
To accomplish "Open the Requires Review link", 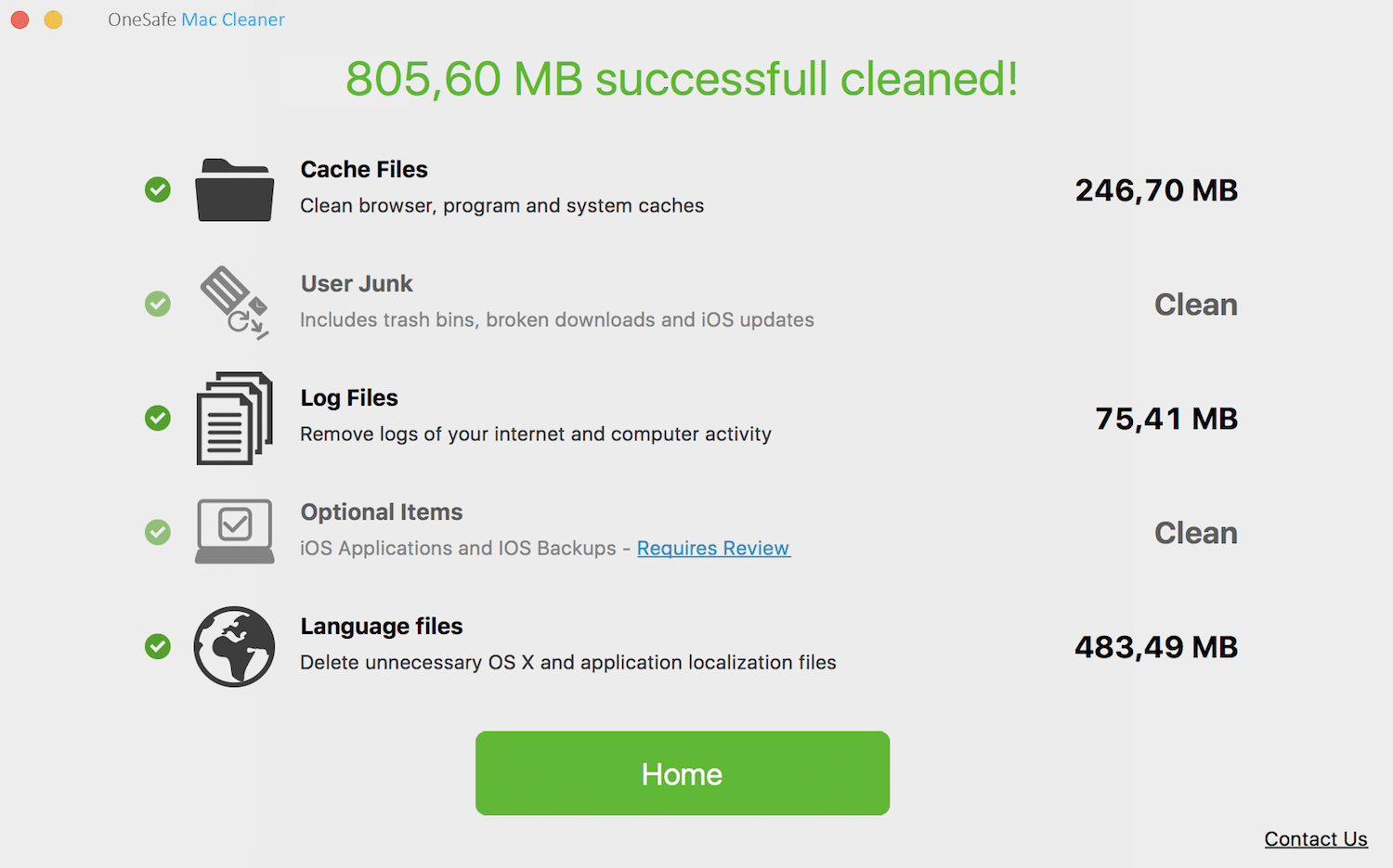I will tap(713, 549).
